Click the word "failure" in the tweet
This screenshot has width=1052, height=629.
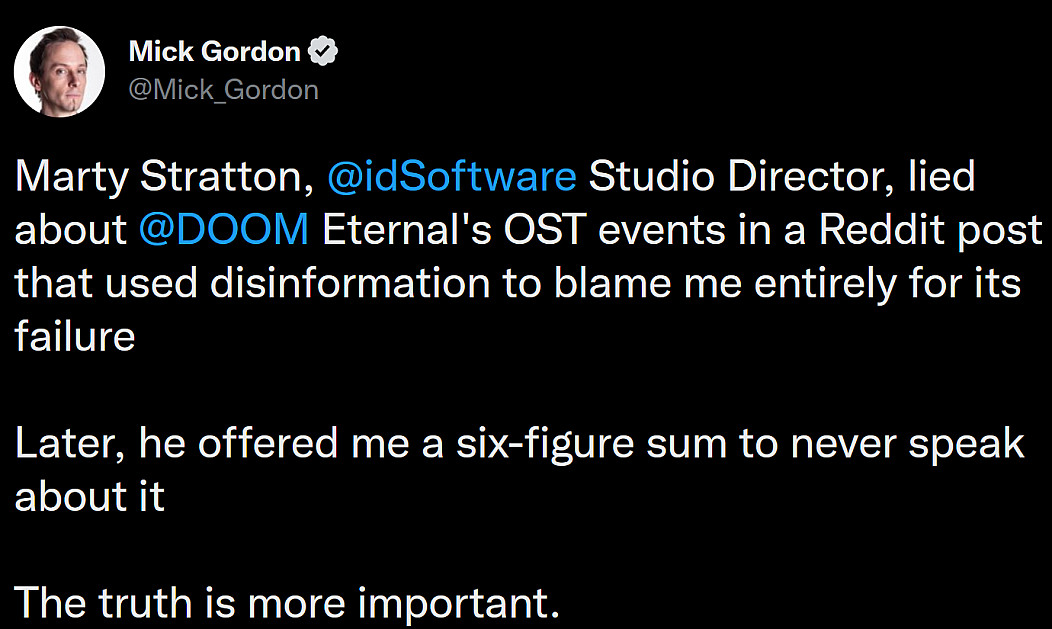[74, 336]
